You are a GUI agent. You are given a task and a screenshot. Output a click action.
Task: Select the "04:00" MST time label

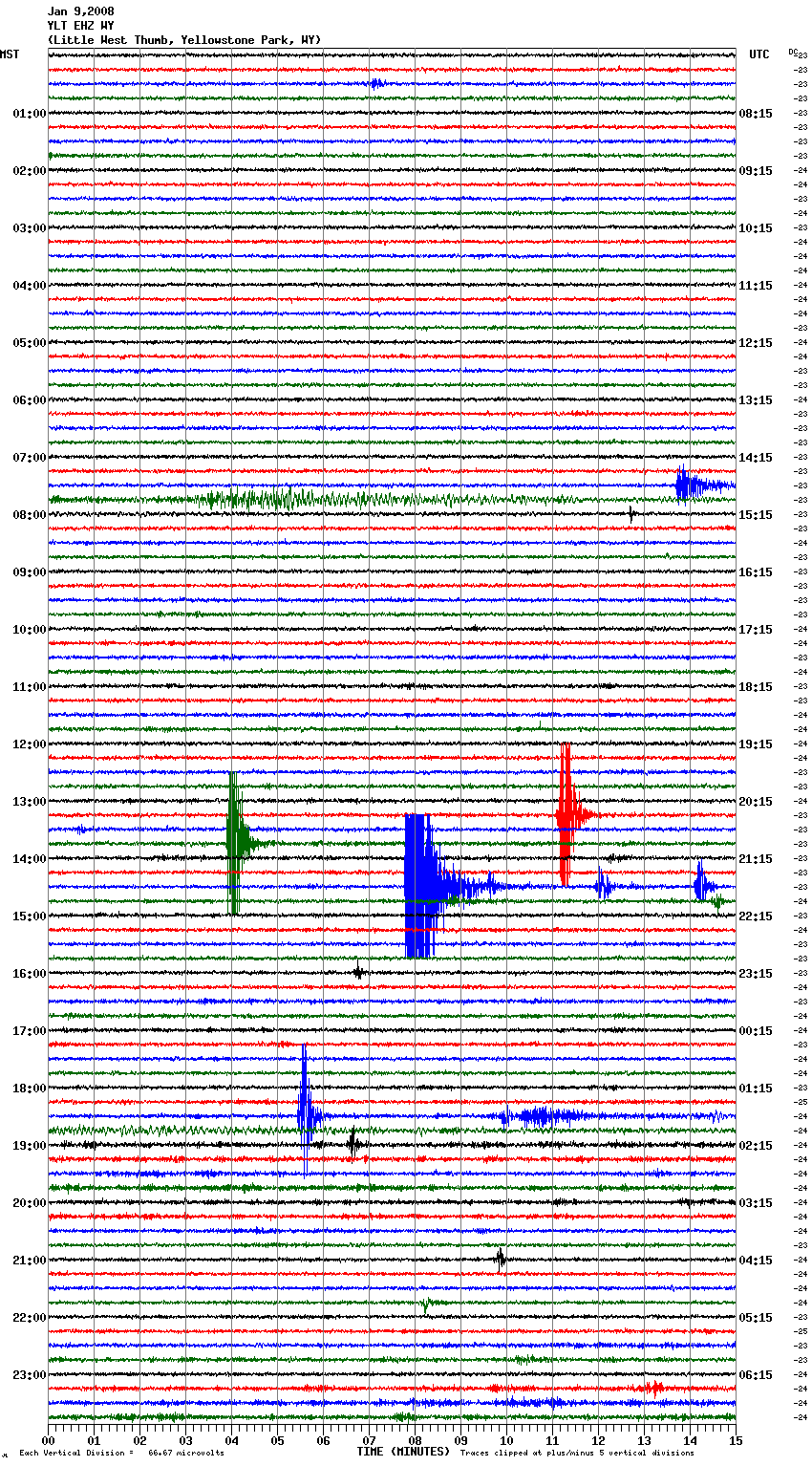29,286
